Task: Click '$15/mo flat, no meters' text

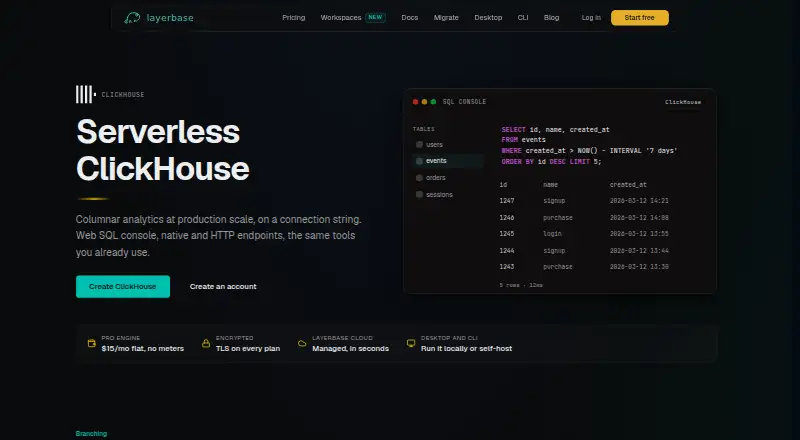Action: tap(143, 349)
